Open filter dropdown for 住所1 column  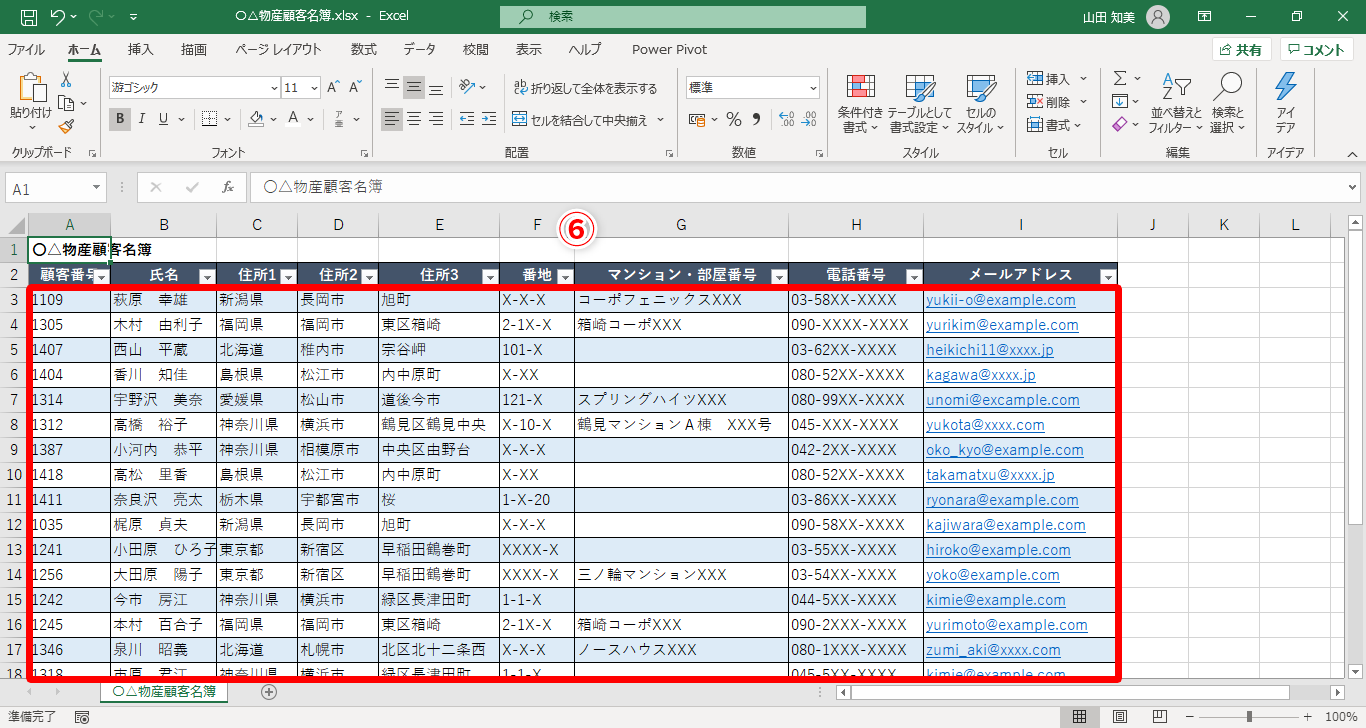coord(287,276)
